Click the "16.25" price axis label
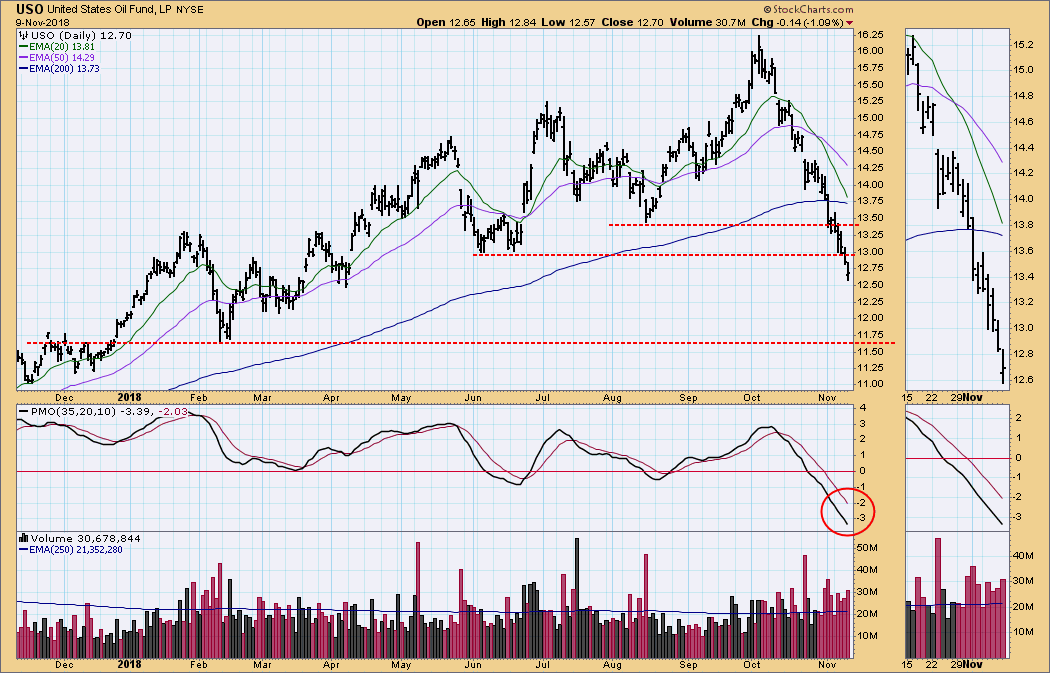Image resolution: width=1050 pixels, height=673 pixels. pyautogui.click(x=870, y=34)
